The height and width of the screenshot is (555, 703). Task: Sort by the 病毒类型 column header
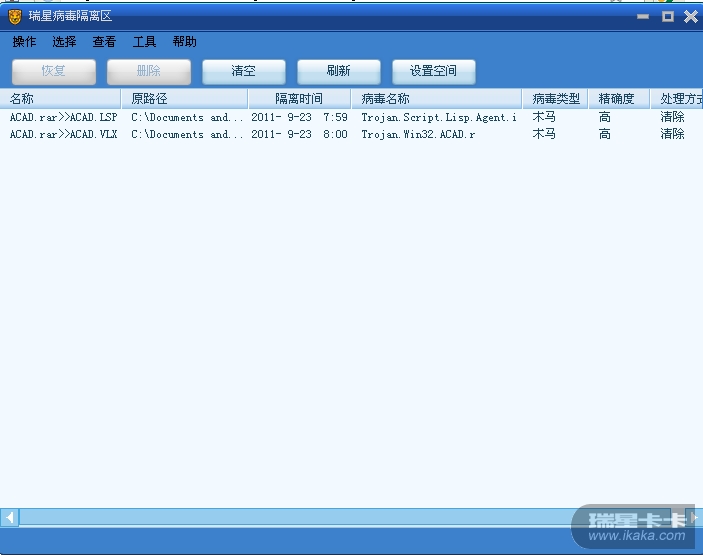[x=555, y=99]
